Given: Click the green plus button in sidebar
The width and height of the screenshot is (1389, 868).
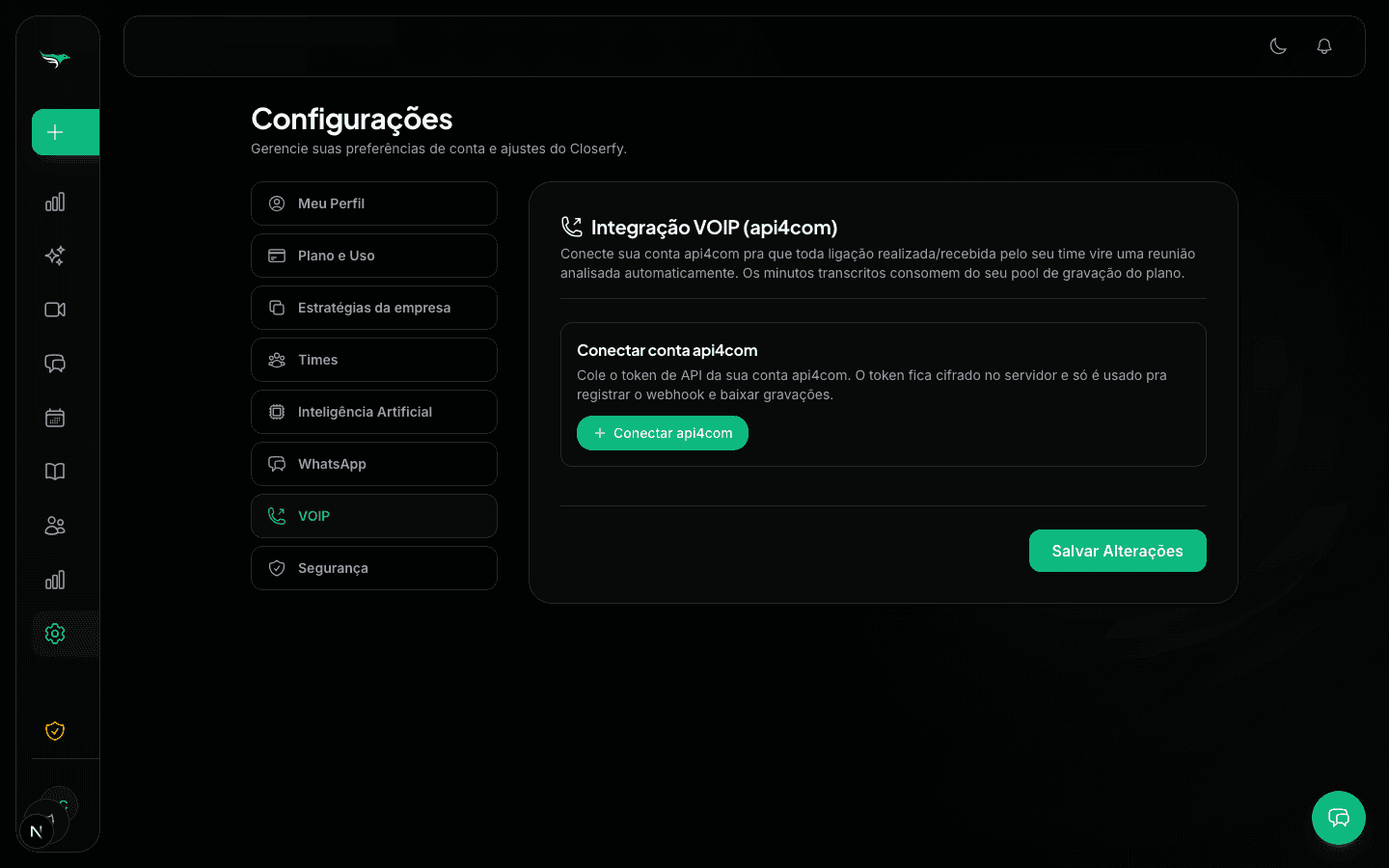Looking at the screenshot, I should point(66,132).
